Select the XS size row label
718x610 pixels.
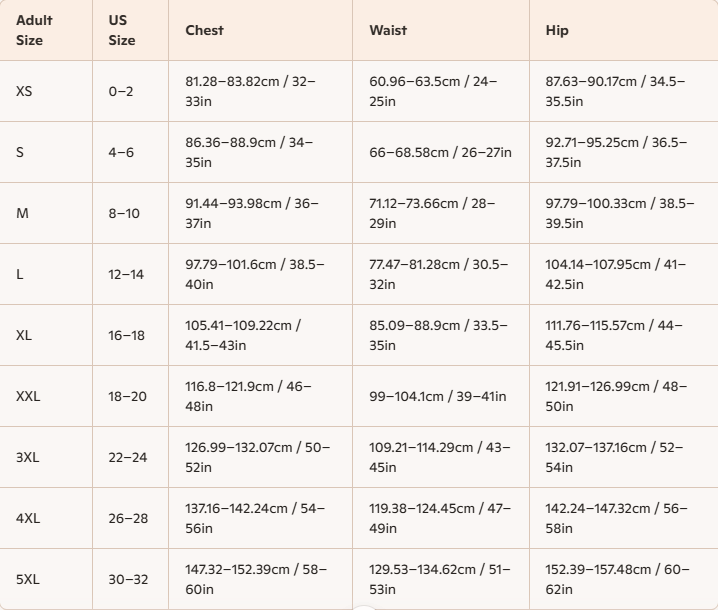[x=24, y=91]
